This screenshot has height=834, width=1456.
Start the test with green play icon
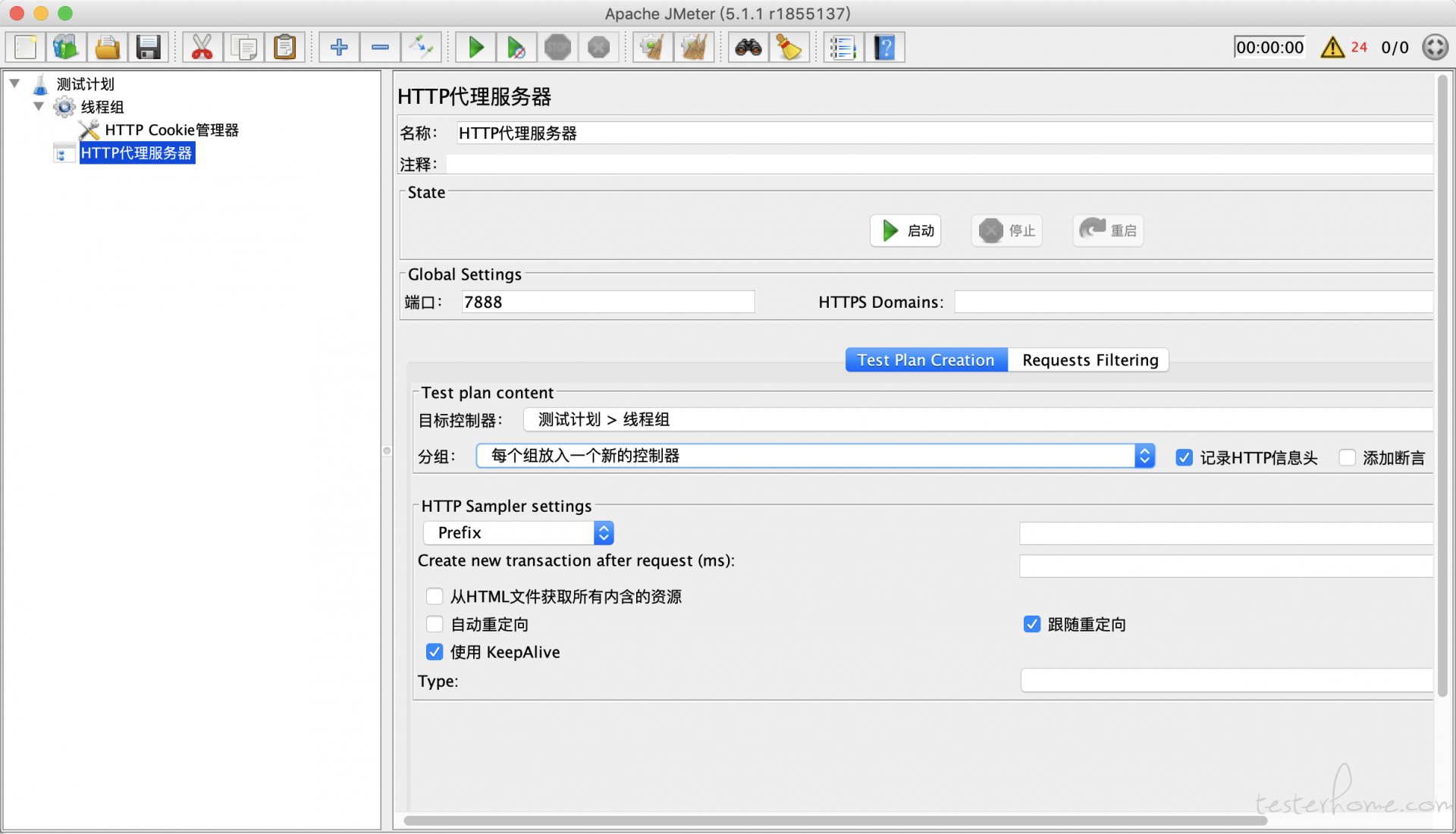475,48
